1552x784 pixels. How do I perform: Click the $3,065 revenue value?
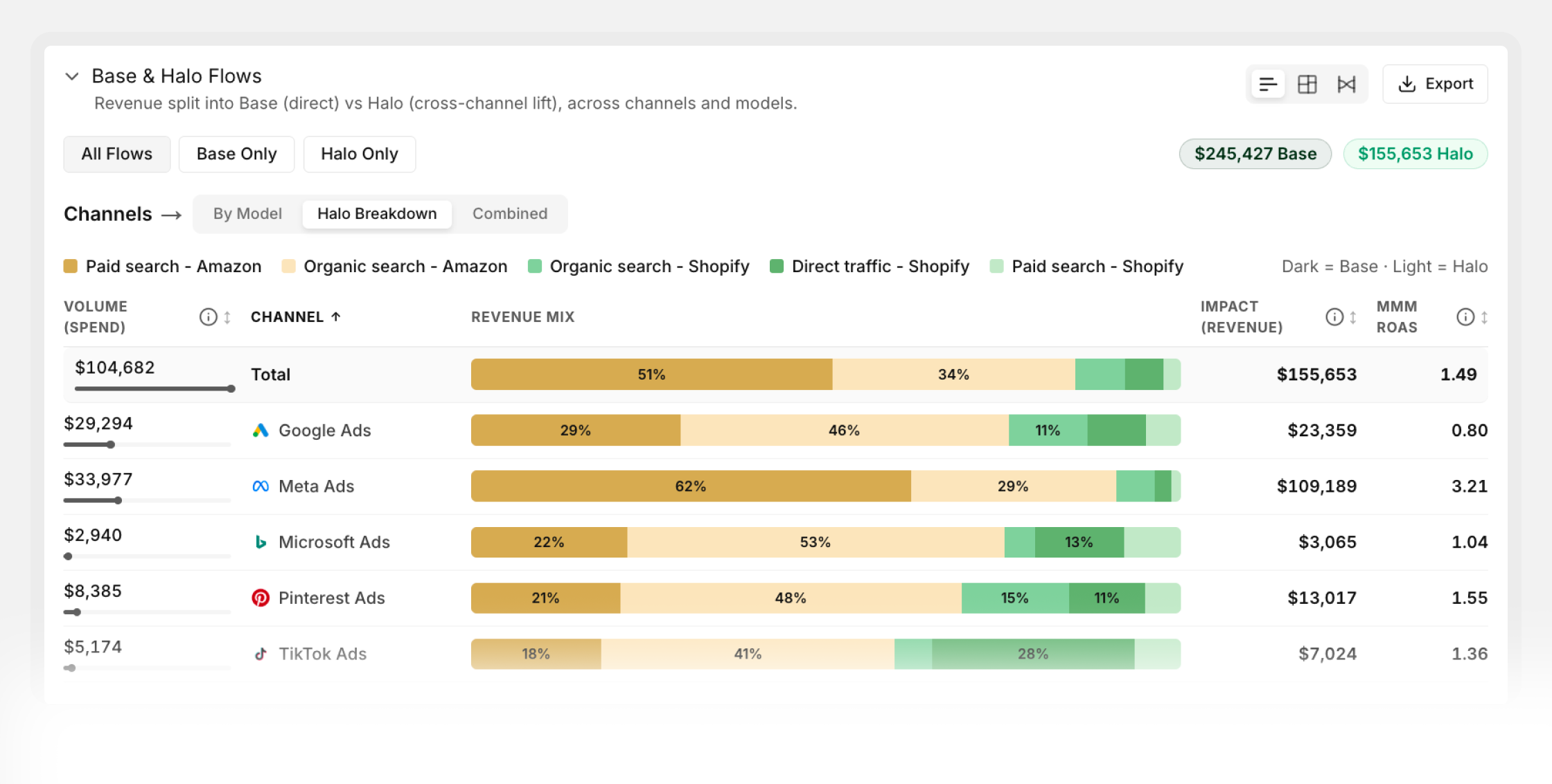click(x=1328, y=542)
